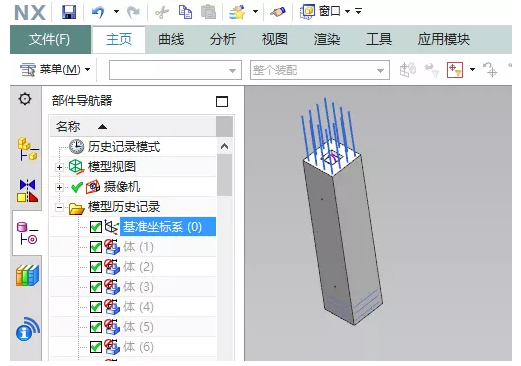Select the 基准坐标系 (0) feature
Image resolution: width=521 pixels, height=366 pixels.
pos(168,227)
